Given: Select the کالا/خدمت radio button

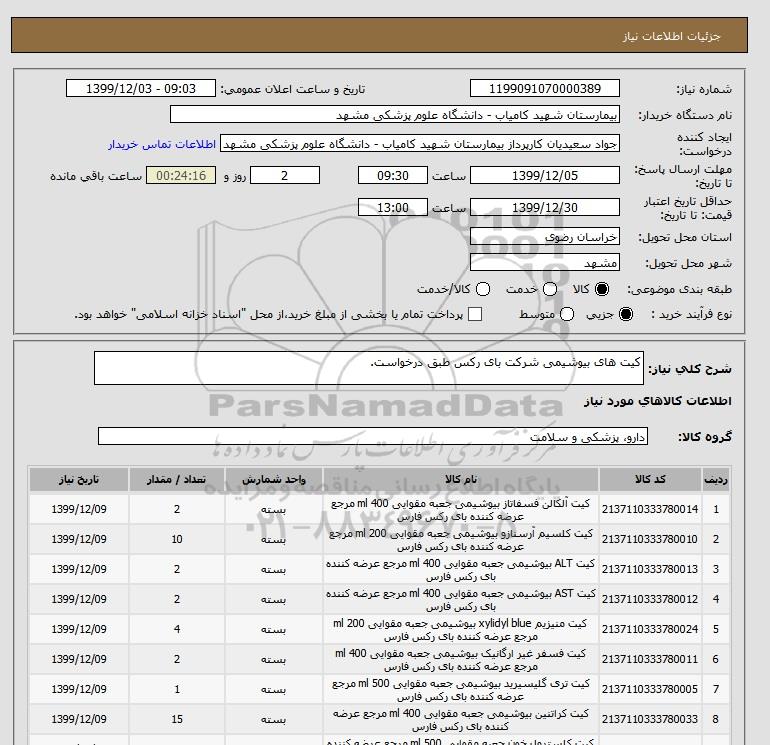Looking at the screenshot, I should [x=483, y=289].
